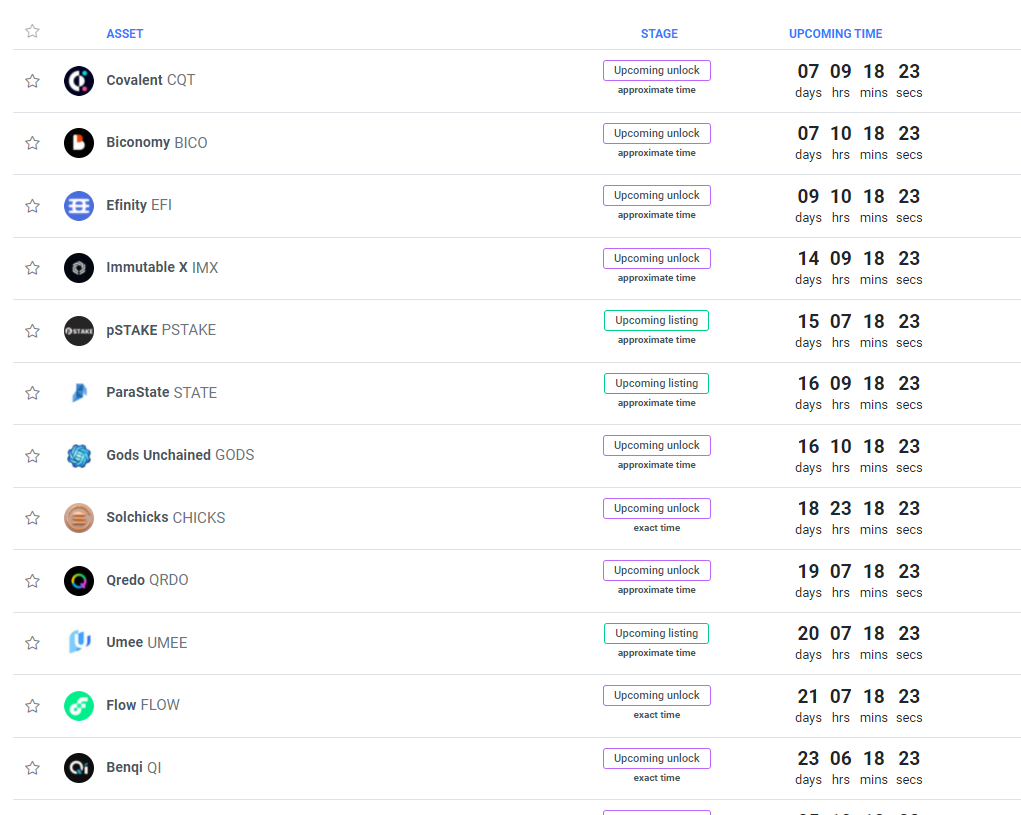View the Benqi QI asset
Screen dimensions: 1021x815
click(x=133, y=767)
